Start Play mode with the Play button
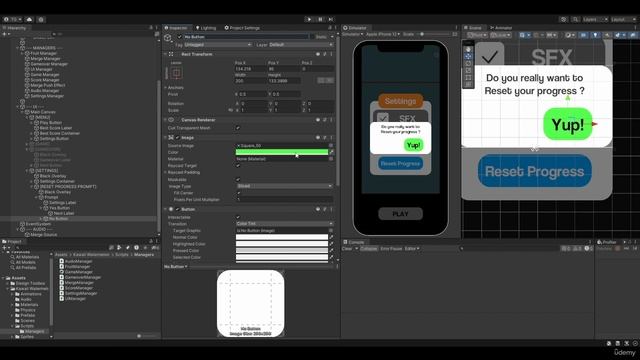The height and width of the screenshot is (360, 640). pyautogui.click(x=309, y=19)
